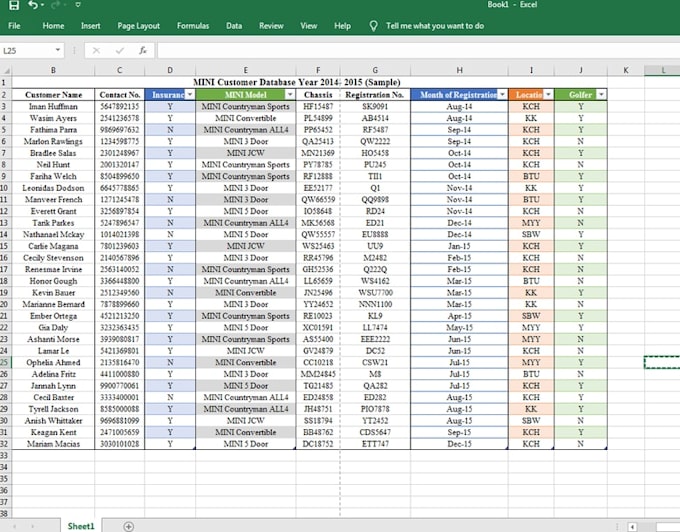Screen dimensions: 680x532
Task: Switch to the Home ribbon tab
Action: pyautogui.click(x=53, y=26)
